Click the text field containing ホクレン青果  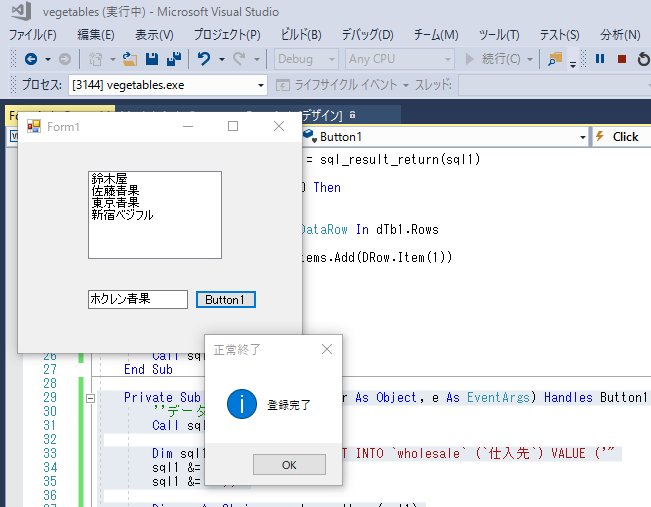138,300
